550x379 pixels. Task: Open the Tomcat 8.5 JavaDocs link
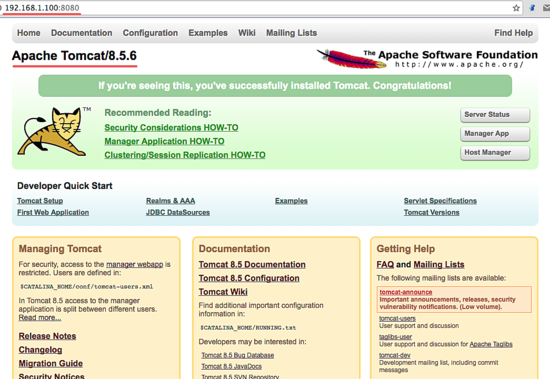coord(232,366)
